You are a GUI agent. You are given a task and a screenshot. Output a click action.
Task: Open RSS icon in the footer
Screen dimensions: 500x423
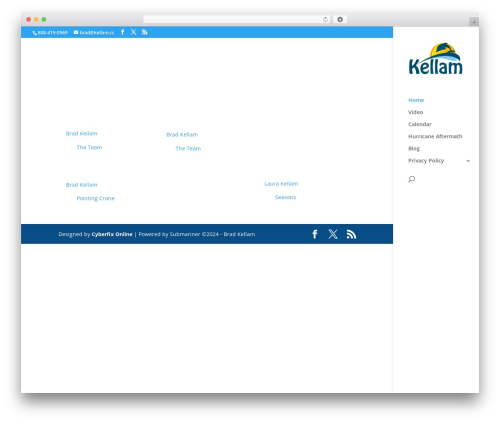(351, 234)
